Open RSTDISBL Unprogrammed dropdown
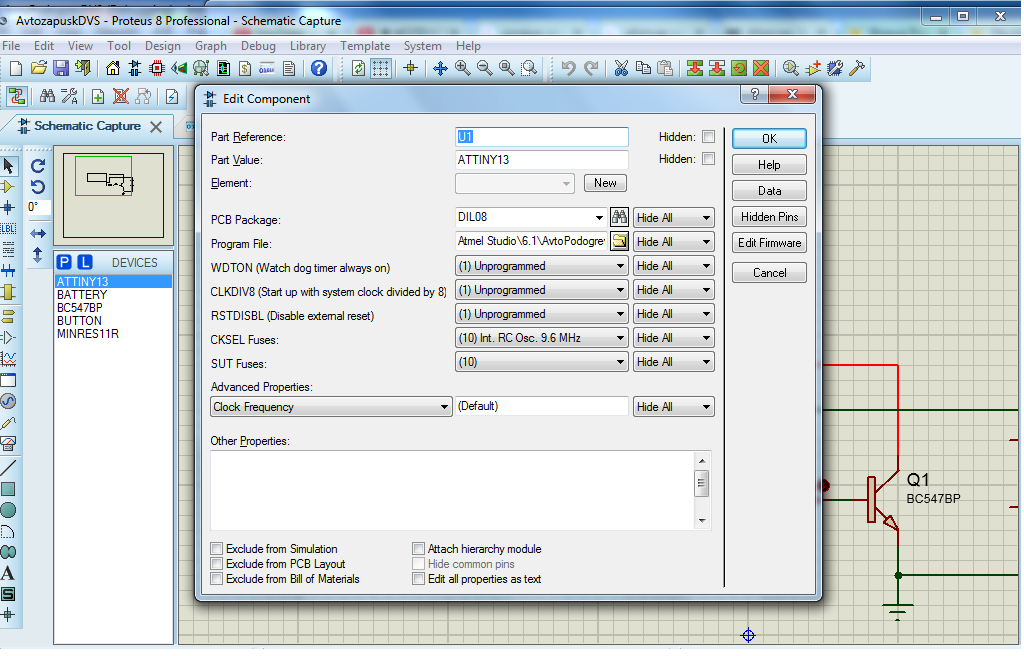Screen dimensions: 1024x656 pyautogui.click(x=541, y=314)
